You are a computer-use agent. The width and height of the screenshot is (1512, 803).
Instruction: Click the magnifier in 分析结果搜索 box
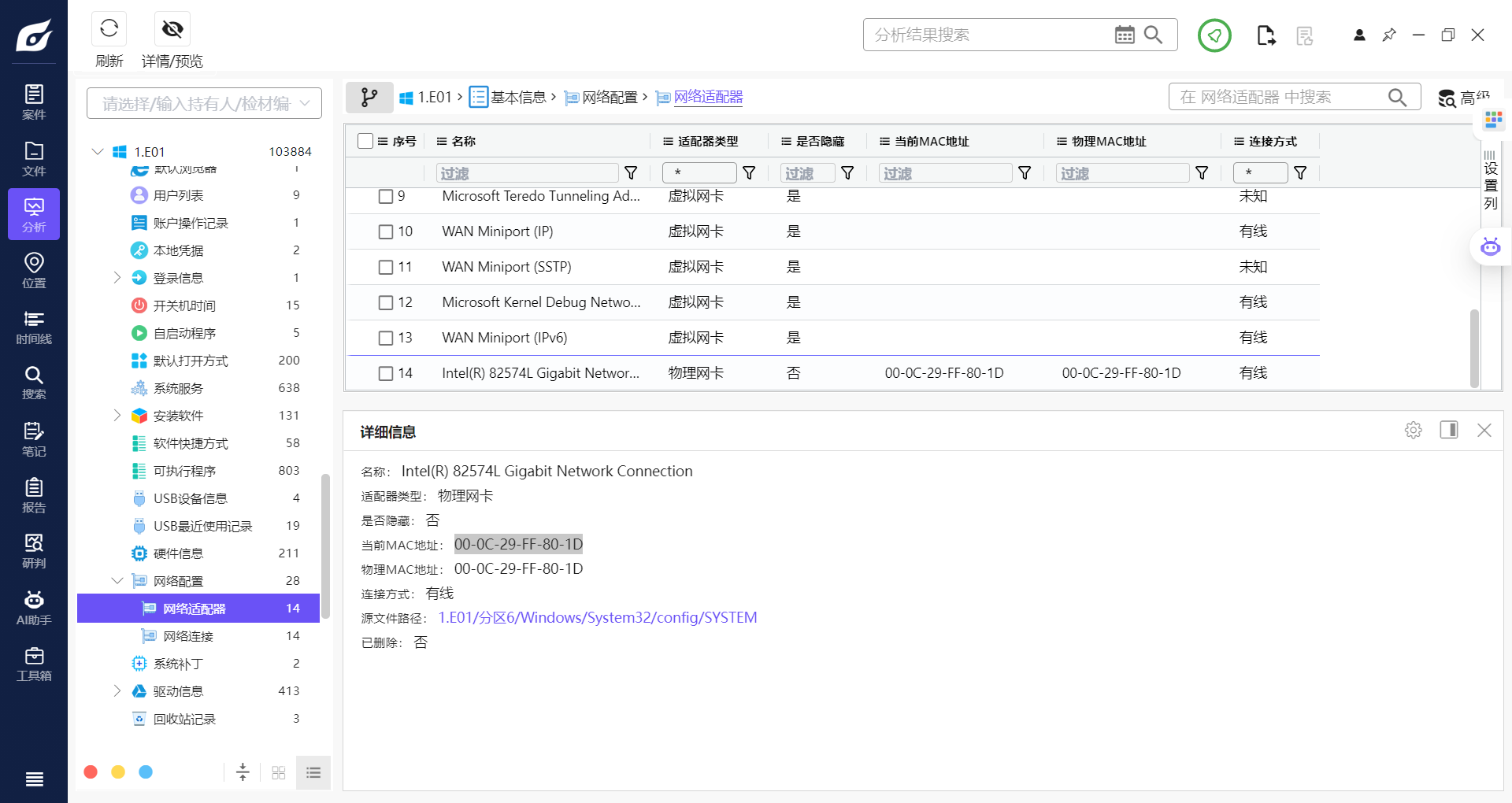1153,35
